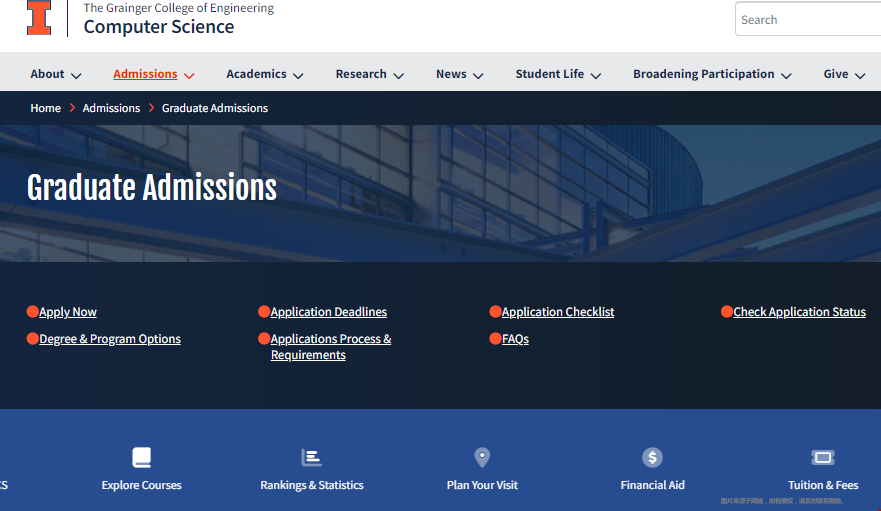Click the Plan Your Visit pin icon
The width and height of the screenshot is (881, 511).
pyautogui.click(x=482, y=457)
